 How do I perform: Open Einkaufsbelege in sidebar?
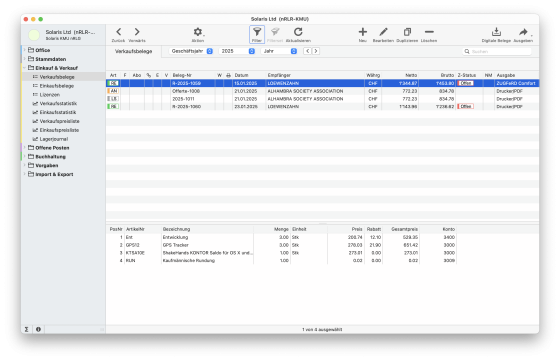tap(64, 86)
